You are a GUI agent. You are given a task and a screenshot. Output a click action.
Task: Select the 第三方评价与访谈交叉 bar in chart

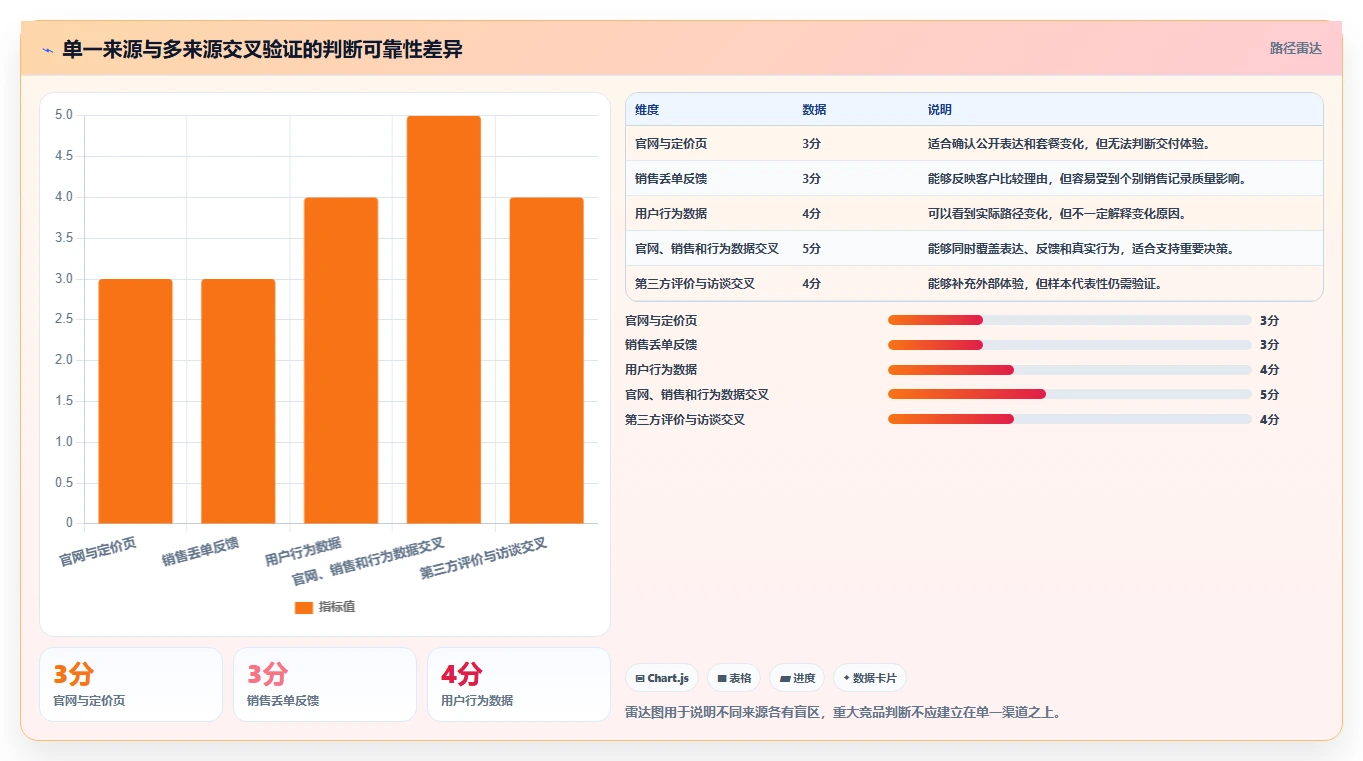pyautogui.click(x=547, y=360)
